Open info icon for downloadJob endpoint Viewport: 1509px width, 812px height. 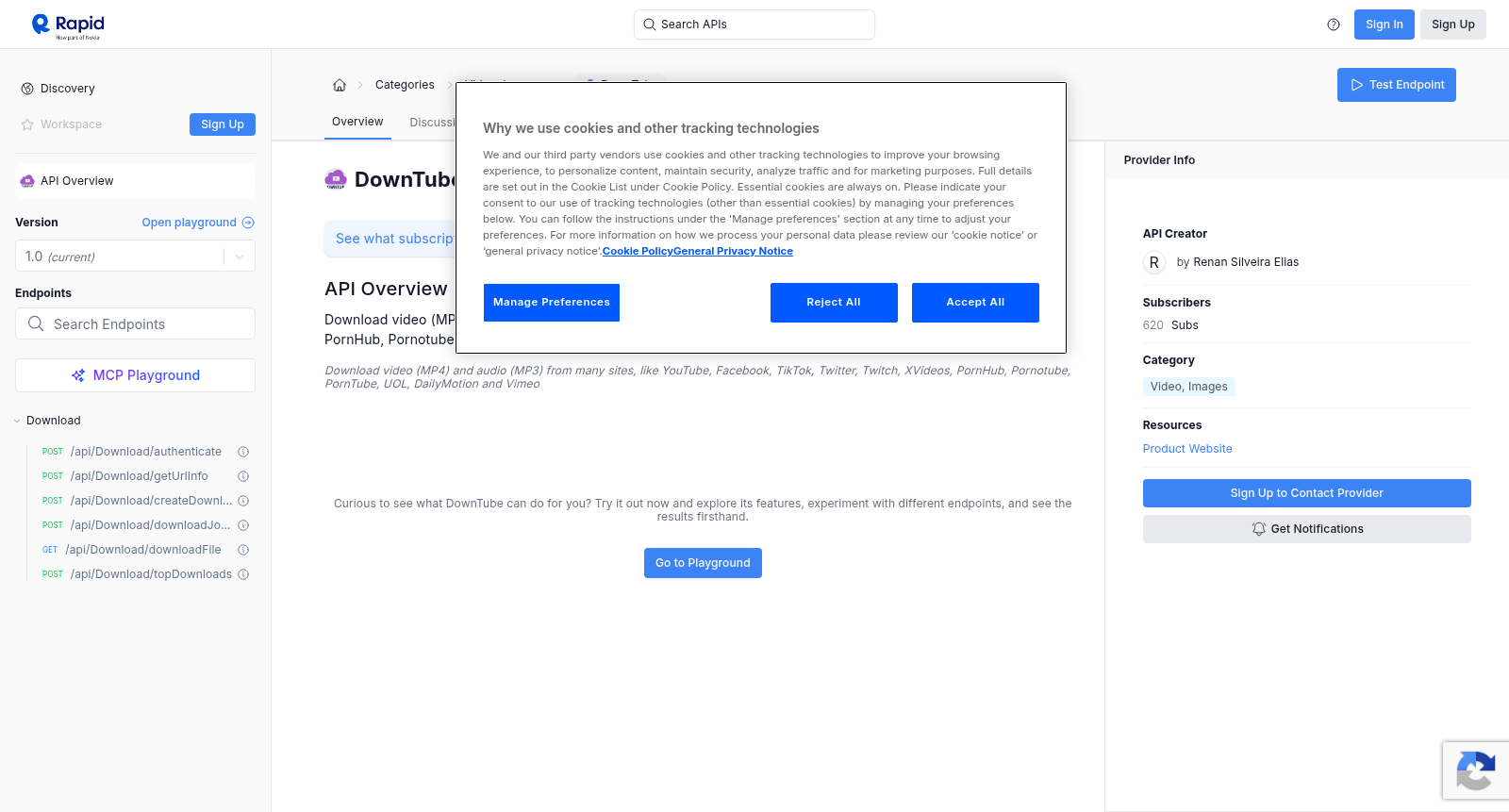(x=243, y=525)
